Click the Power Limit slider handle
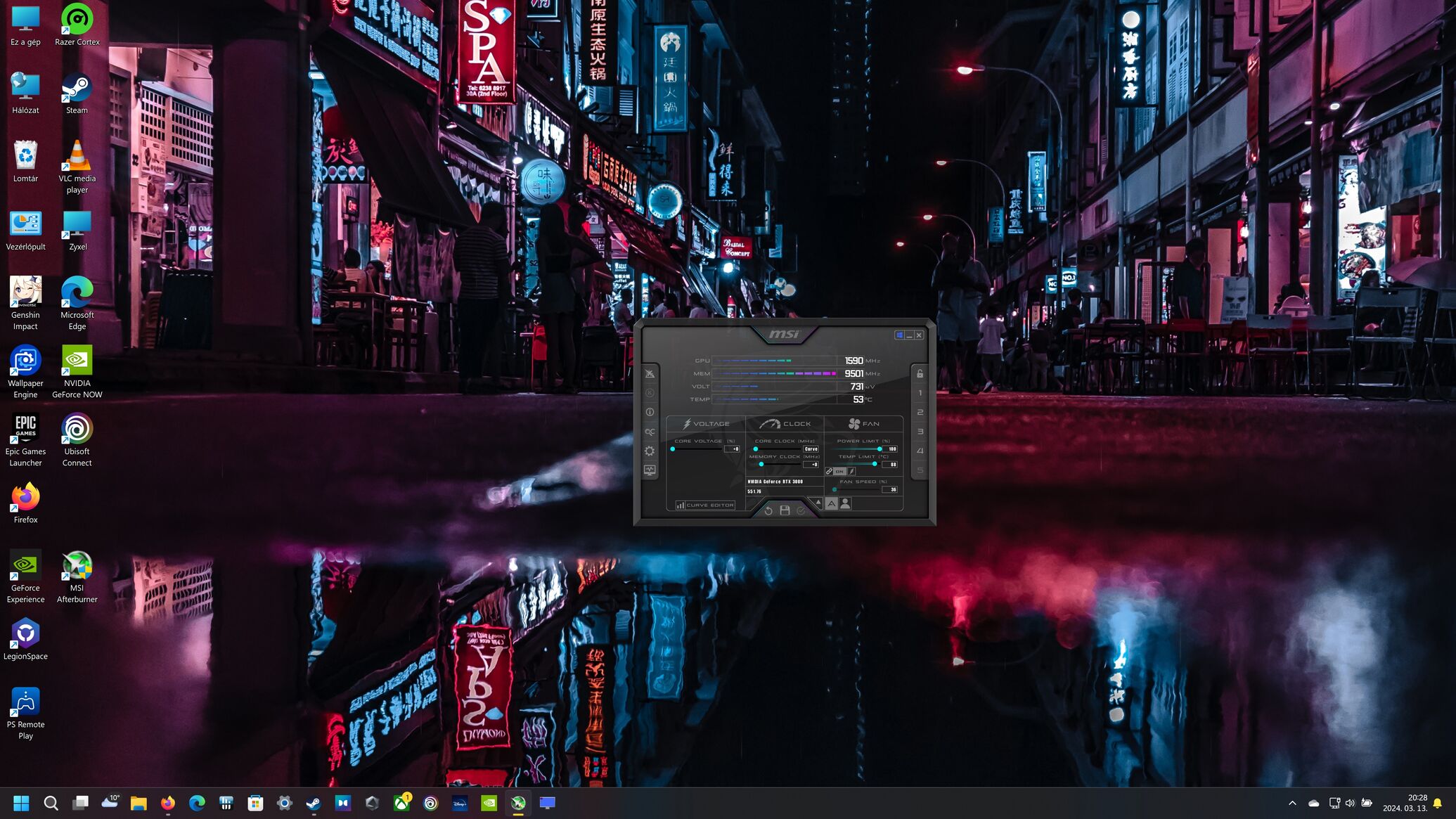Viewport: 1456px width, 819px height. (880, 449)
